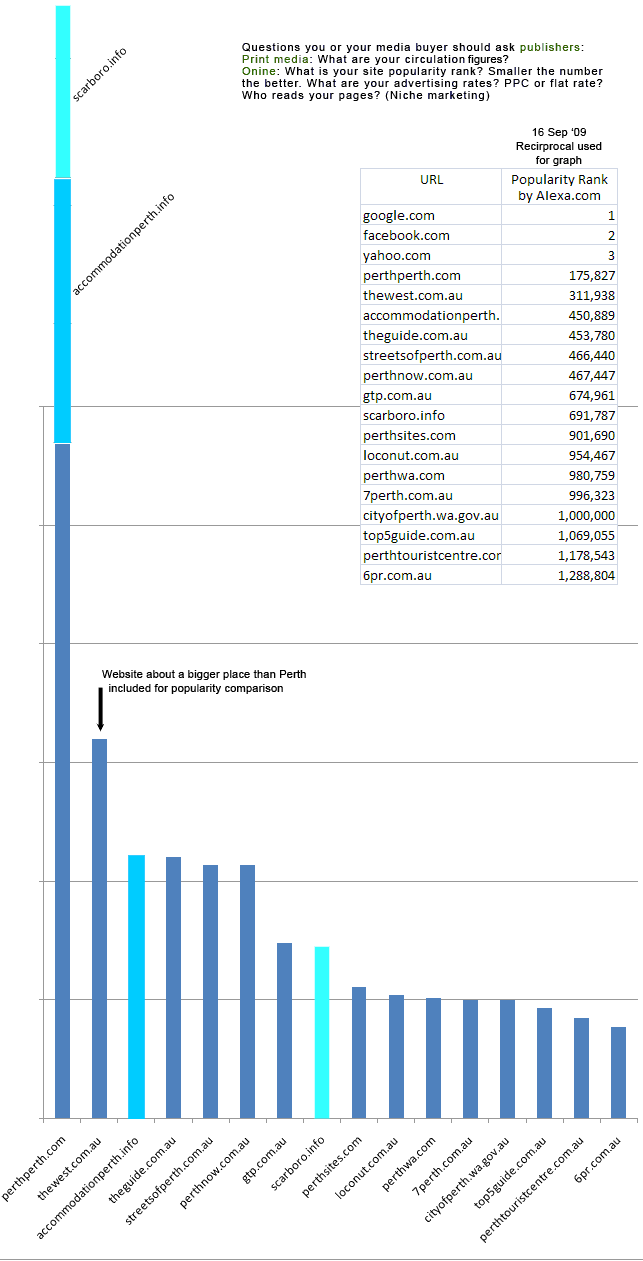Select loconut.com.au table cell

(x=431, y=455)
